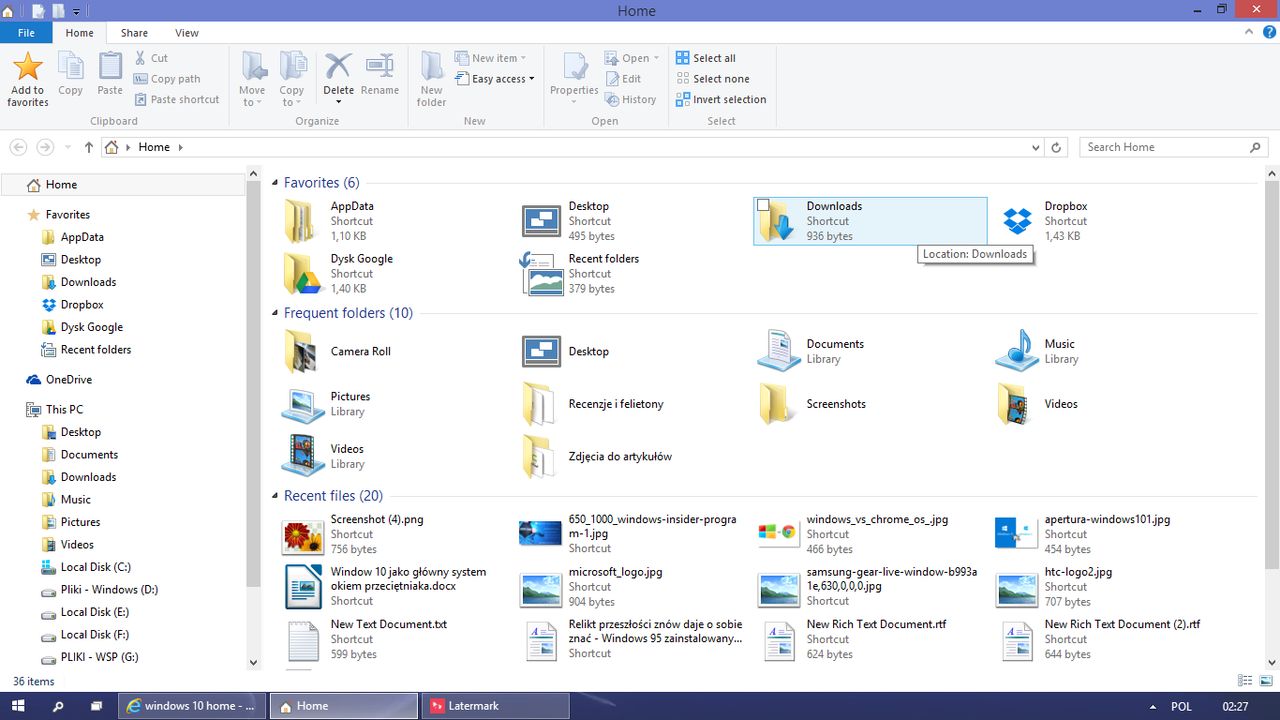Click Help question mark icon in ribbon
1280x720 pixels.
click(x=1268, y=33)
